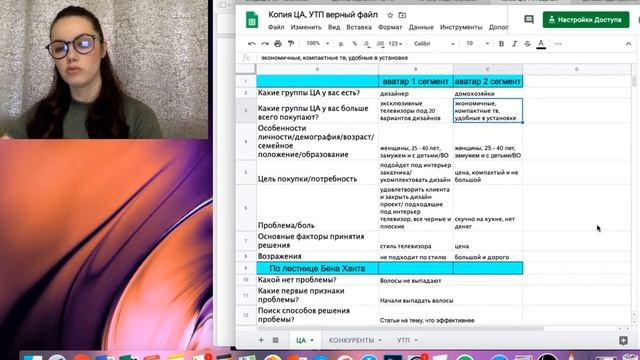Select column B header
This screenshot has width=640, height=360.
[416, 69]
